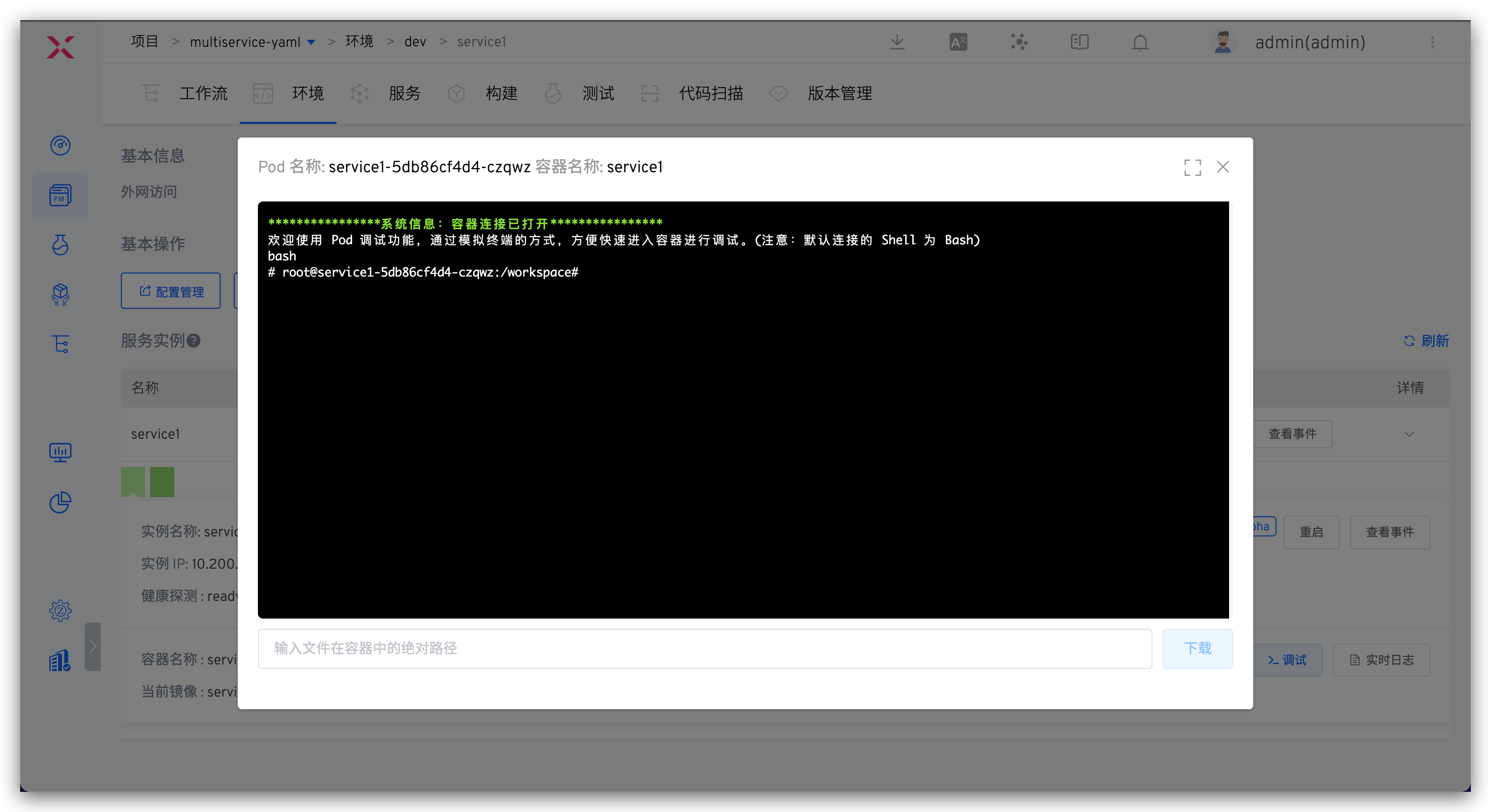1491x812 pixels.
Task: Click the solid green instance status square
Action: (162, 482)
